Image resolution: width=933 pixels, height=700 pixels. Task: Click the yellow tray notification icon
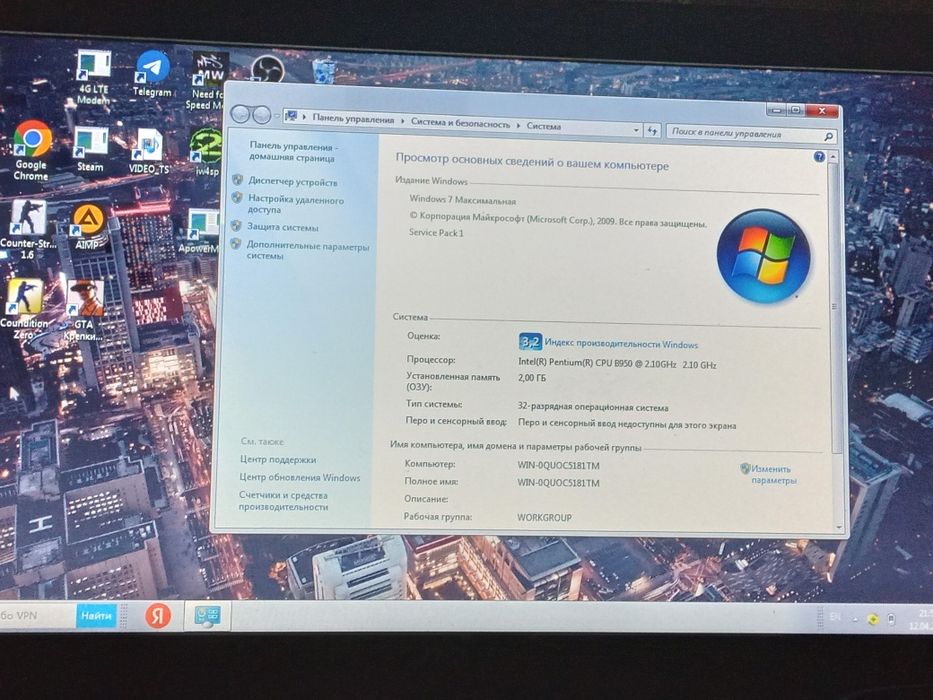point(873,620)
